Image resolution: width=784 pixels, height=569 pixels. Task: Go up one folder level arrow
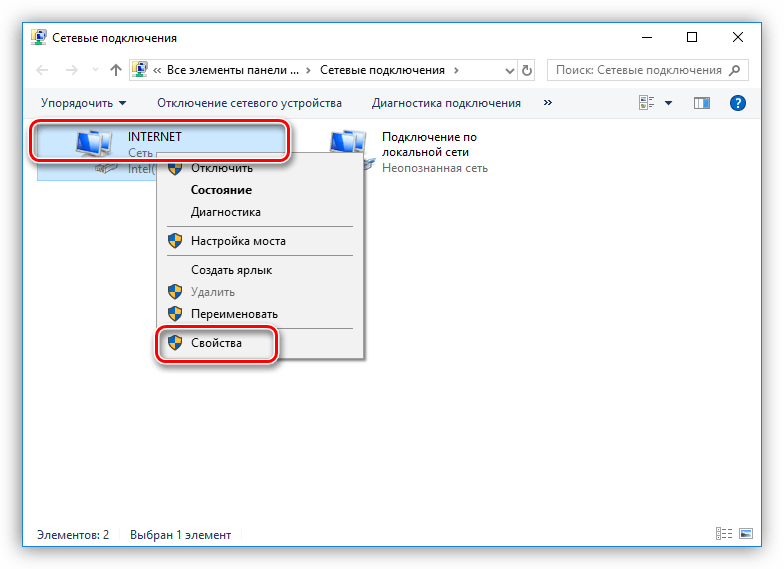pyautogui.click(x=116, y=70)
